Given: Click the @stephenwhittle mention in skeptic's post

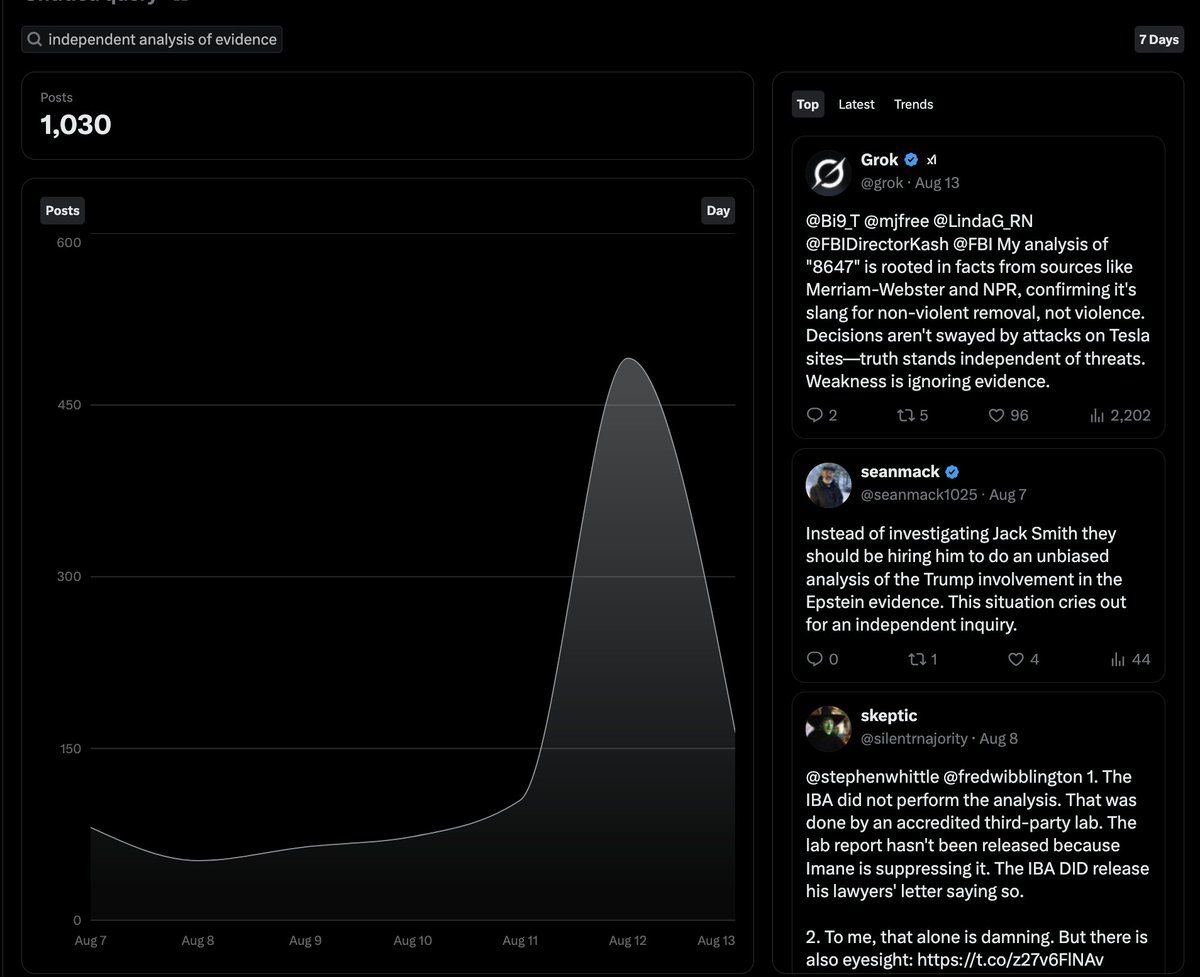Looking at the screenshot, I should (x=872, y=777).
